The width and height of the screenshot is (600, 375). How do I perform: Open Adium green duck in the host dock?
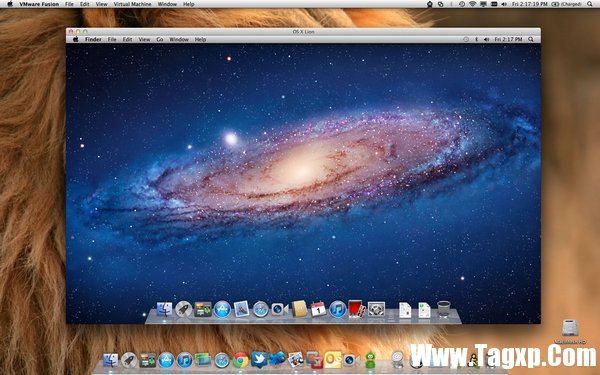coord(370,360)
